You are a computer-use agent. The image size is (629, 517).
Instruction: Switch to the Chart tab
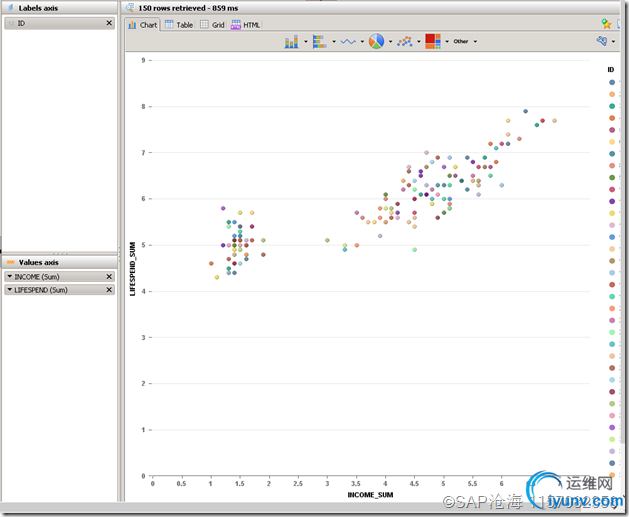point(143,25)
